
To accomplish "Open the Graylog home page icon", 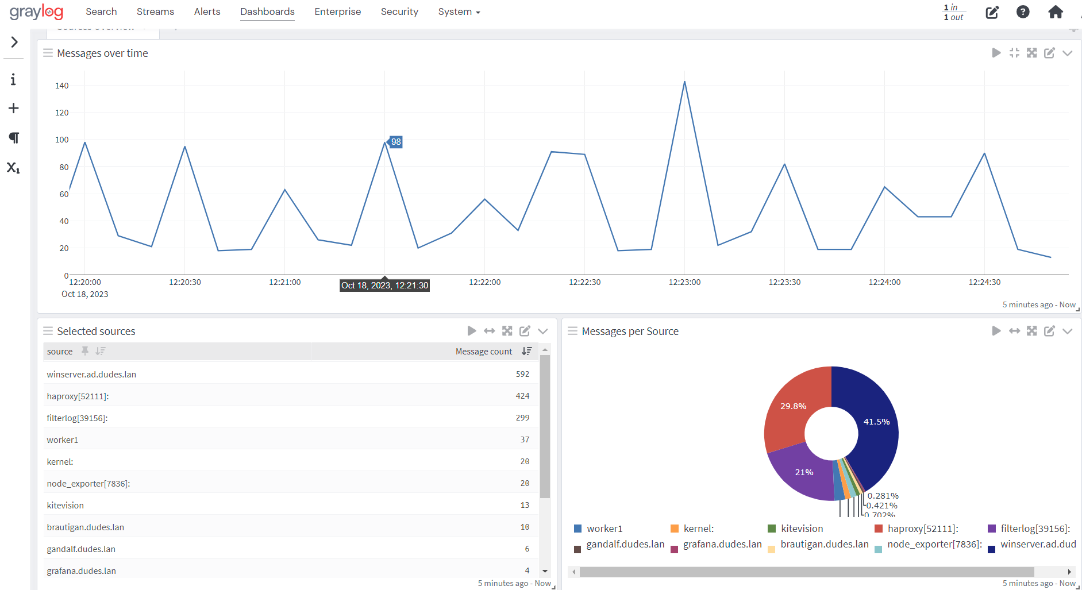I will (1055, 12).
